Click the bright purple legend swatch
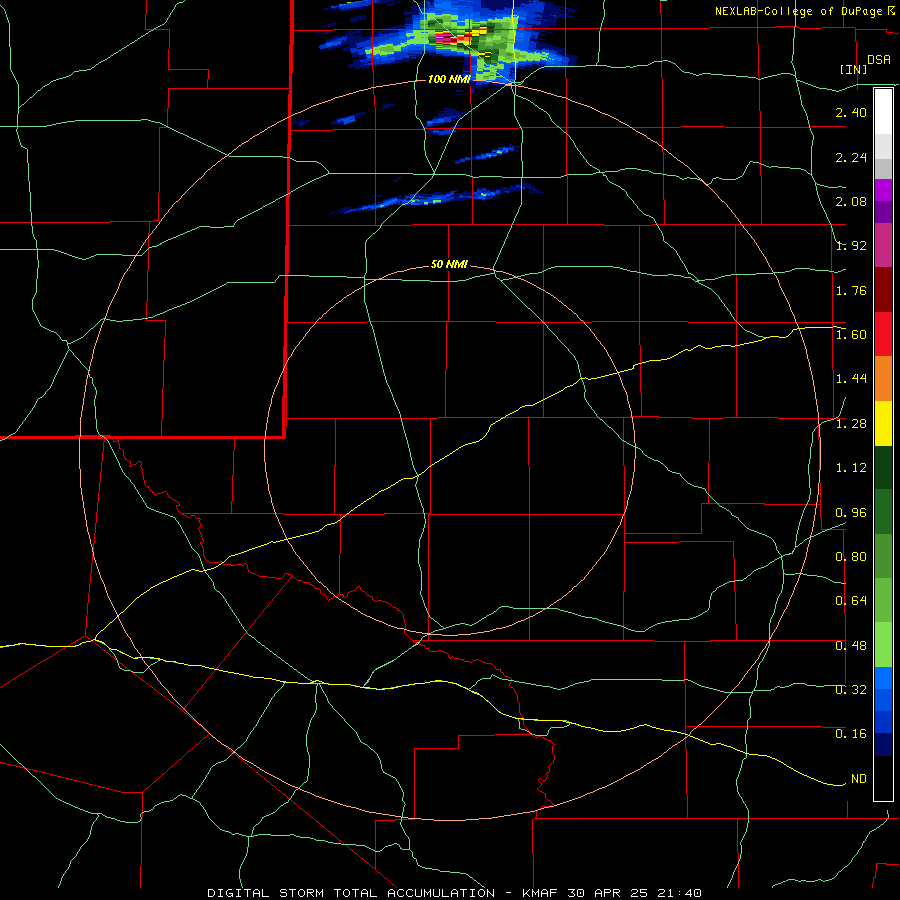Screen dimensions: 900x900 (883, 190)
